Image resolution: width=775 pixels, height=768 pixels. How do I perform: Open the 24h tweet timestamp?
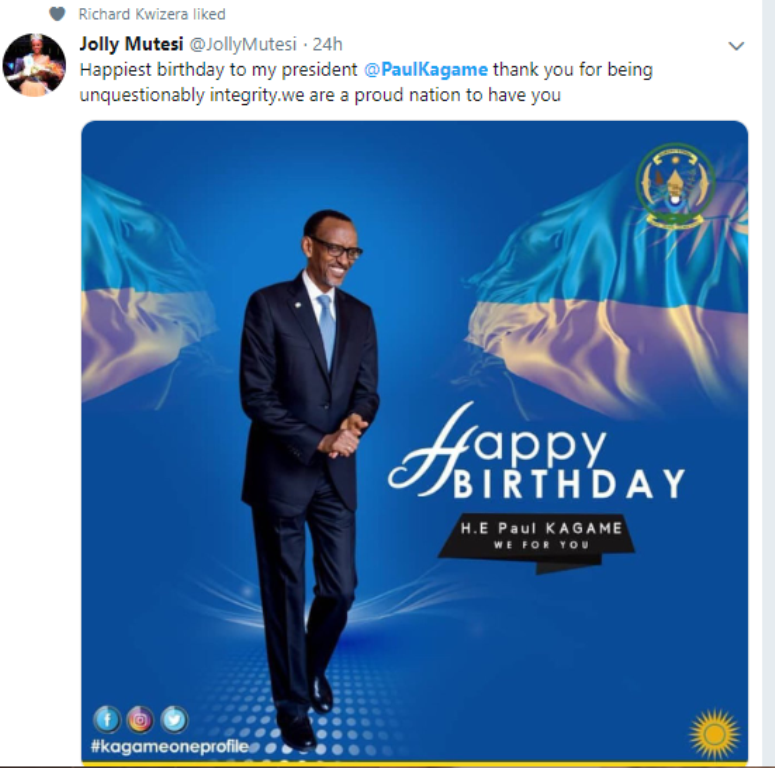(x=327, y=44)
